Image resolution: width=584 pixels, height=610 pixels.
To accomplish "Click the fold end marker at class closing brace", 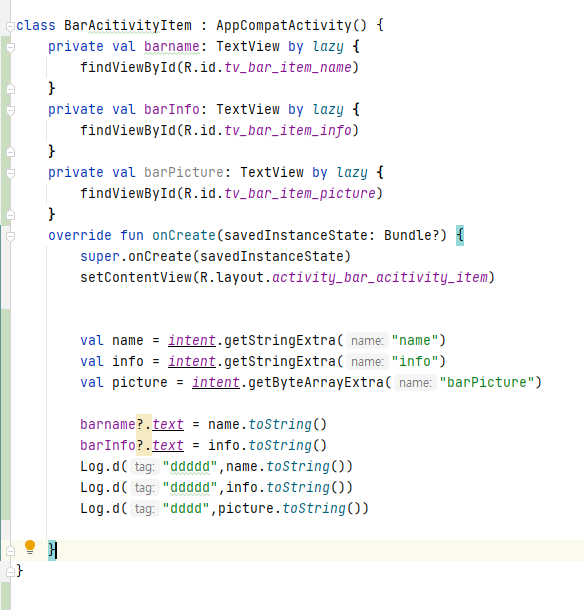I will coord(11,571).
